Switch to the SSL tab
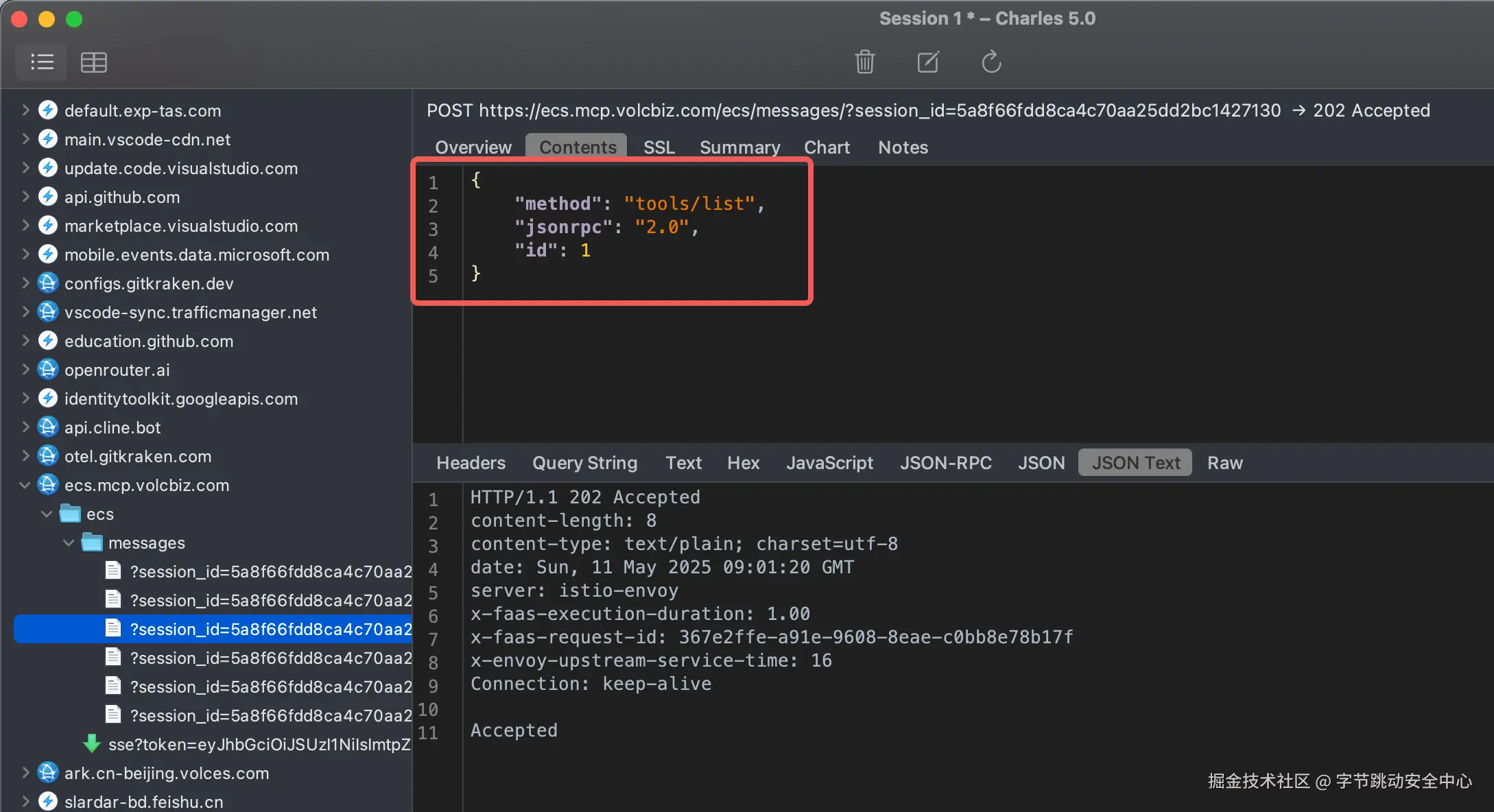The height and width of the screenshot is (812, 1494). (x=659, y=147)
